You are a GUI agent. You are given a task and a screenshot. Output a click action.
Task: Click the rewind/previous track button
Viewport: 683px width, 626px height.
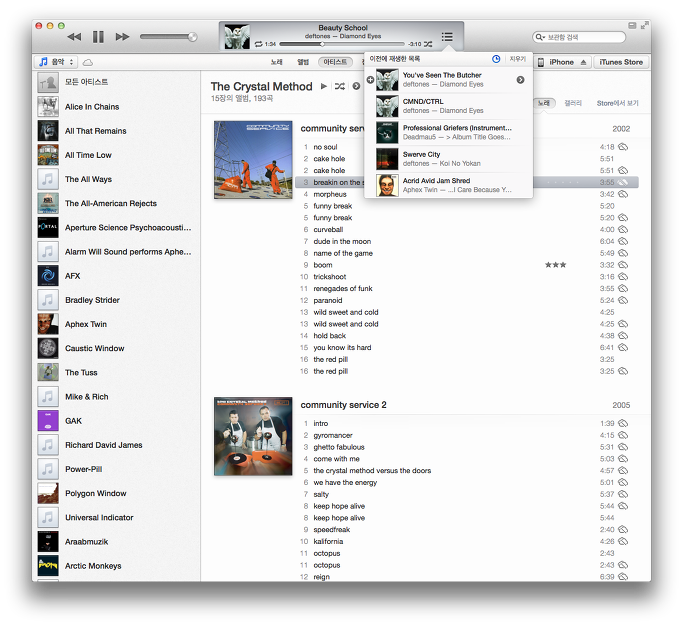tap(74, 37)
